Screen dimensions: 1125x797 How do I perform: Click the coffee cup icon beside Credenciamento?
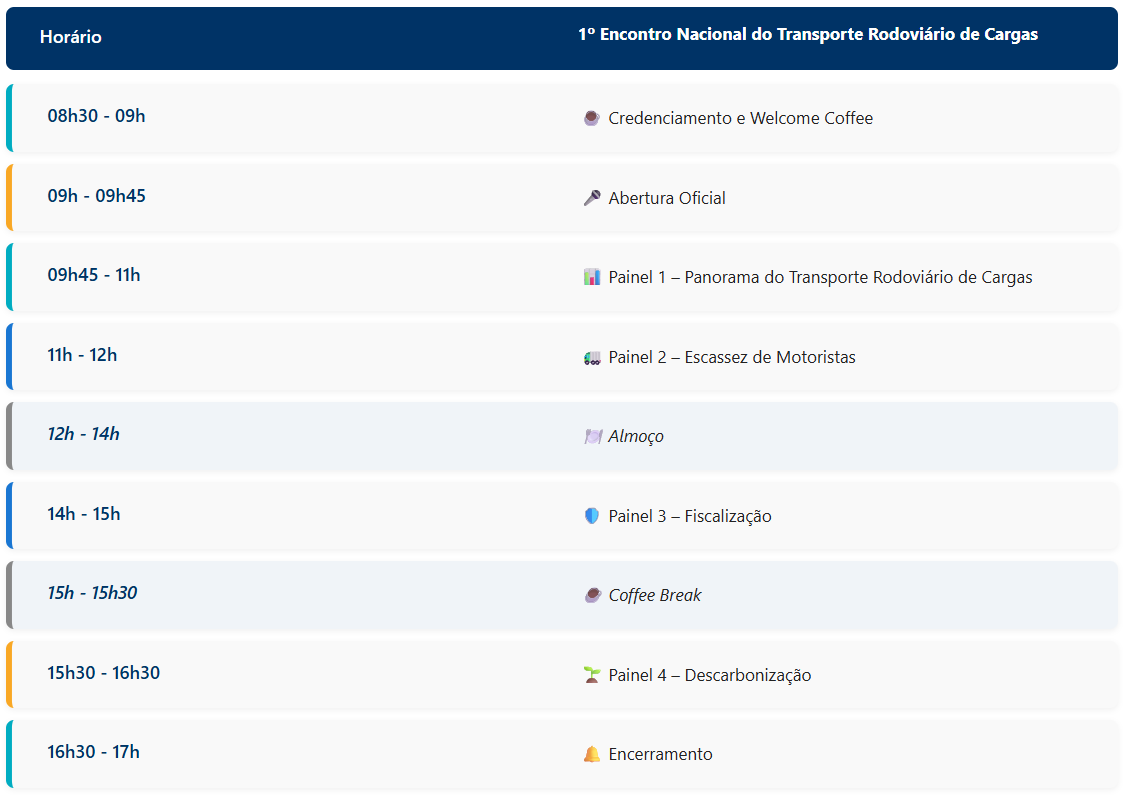click(x=592, y=118)
